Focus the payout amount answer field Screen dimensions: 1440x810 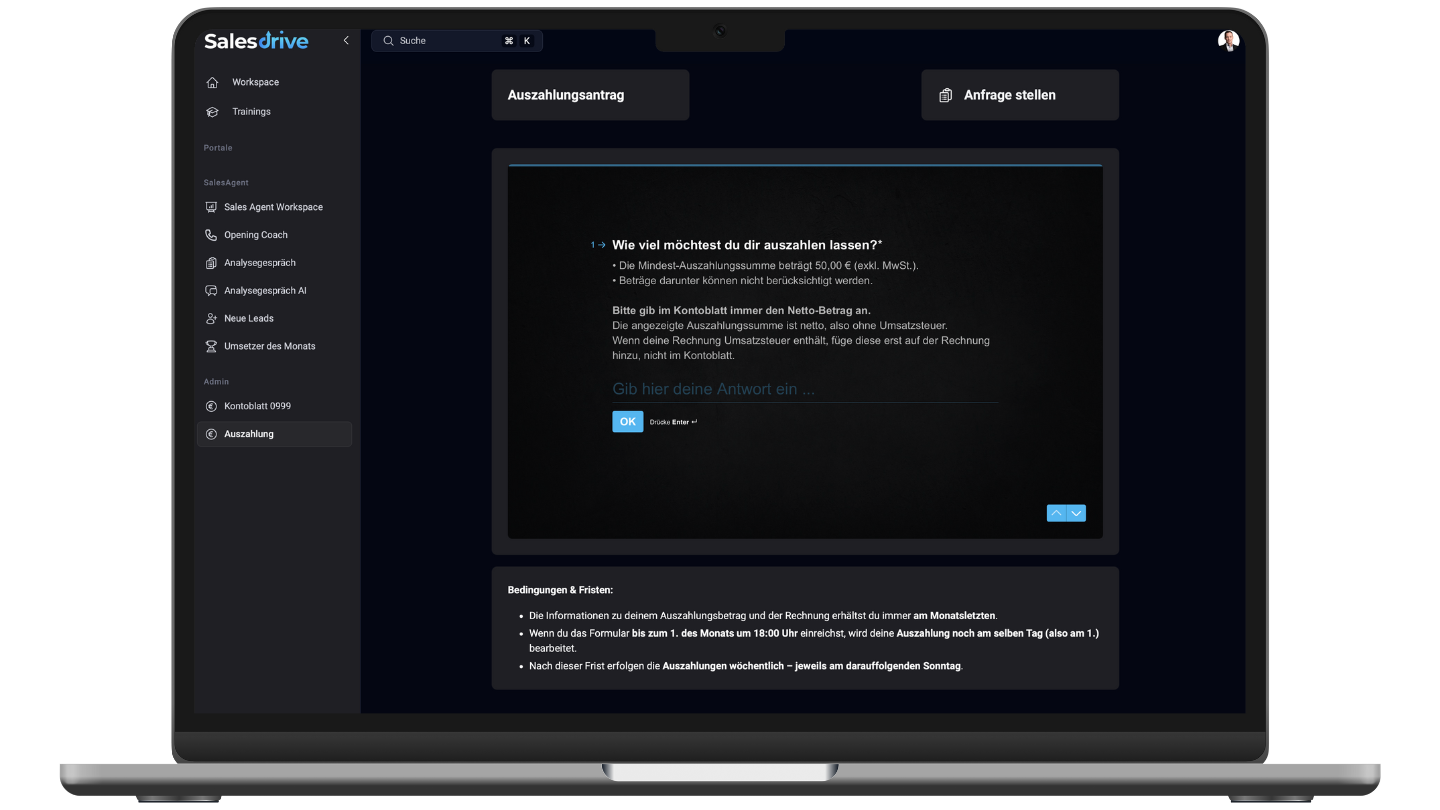click(804, 389)
